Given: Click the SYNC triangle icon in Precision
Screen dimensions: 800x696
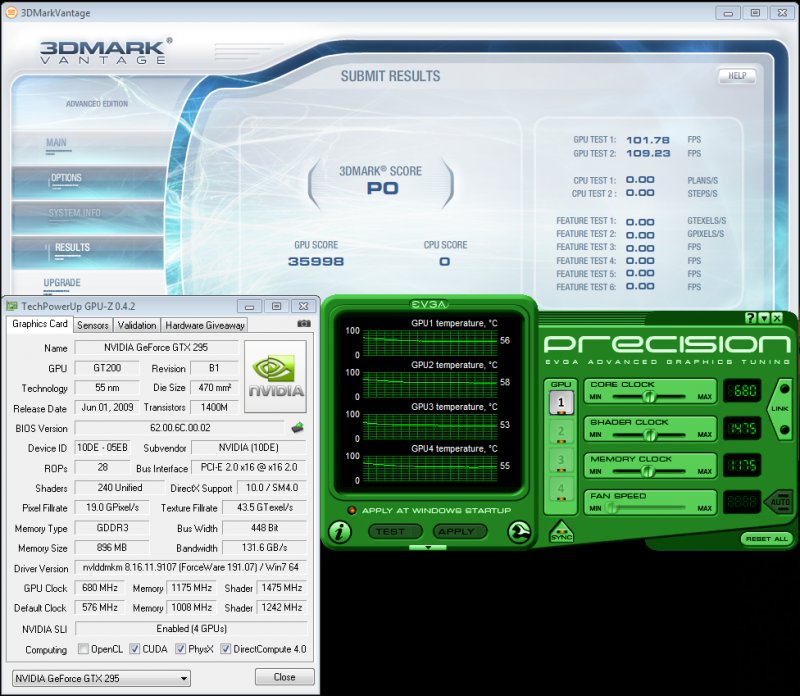Looking at the screenshot, I should pyautogui.click(x=561, y=532).
